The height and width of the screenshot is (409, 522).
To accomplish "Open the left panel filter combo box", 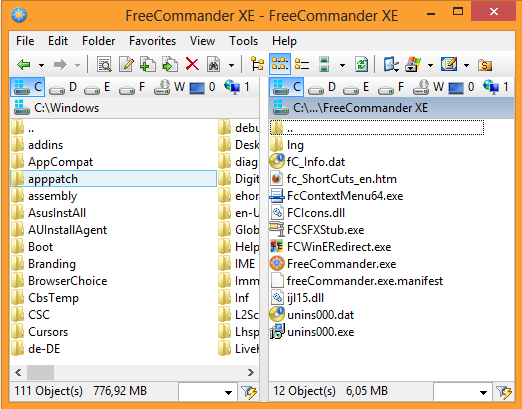I will (207, 392).
